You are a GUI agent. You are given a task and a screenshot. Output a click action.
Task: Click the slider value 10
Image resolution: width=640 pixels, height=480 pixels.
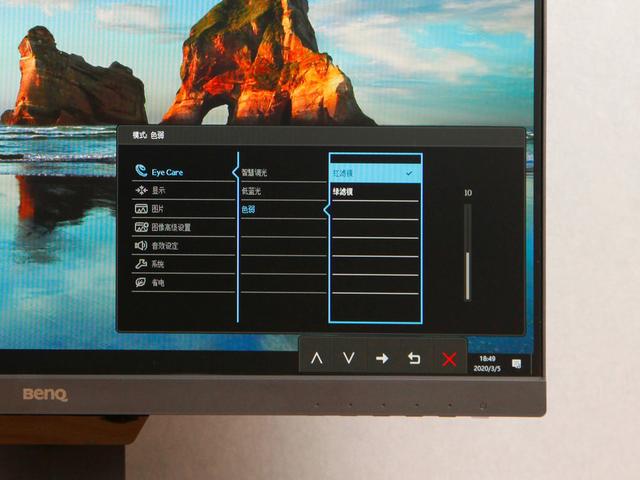coord(468,193)
